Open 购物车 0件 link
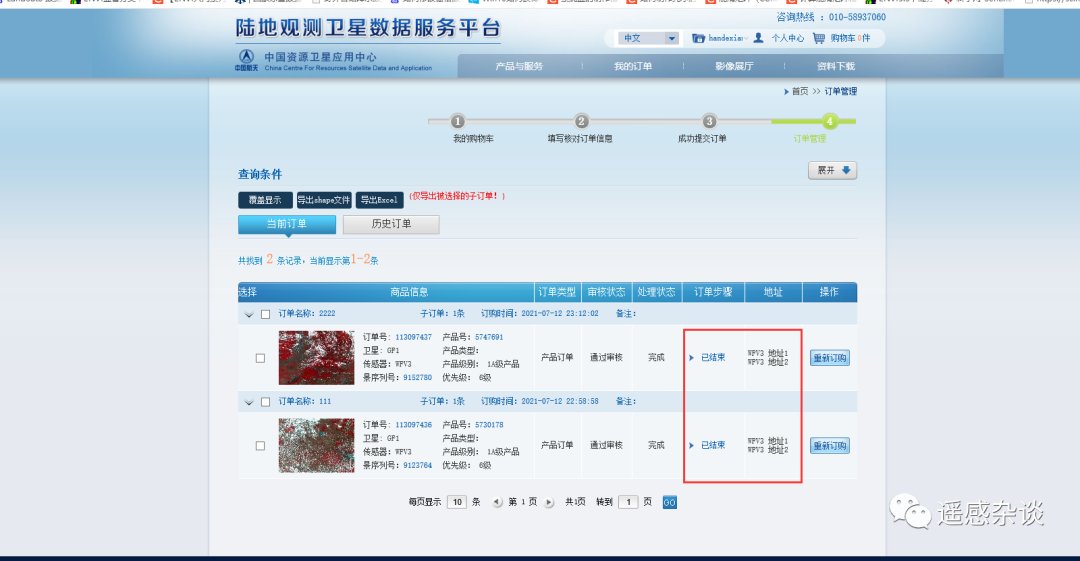Viewport: 1080px width, 561px height. pos(850,38)
